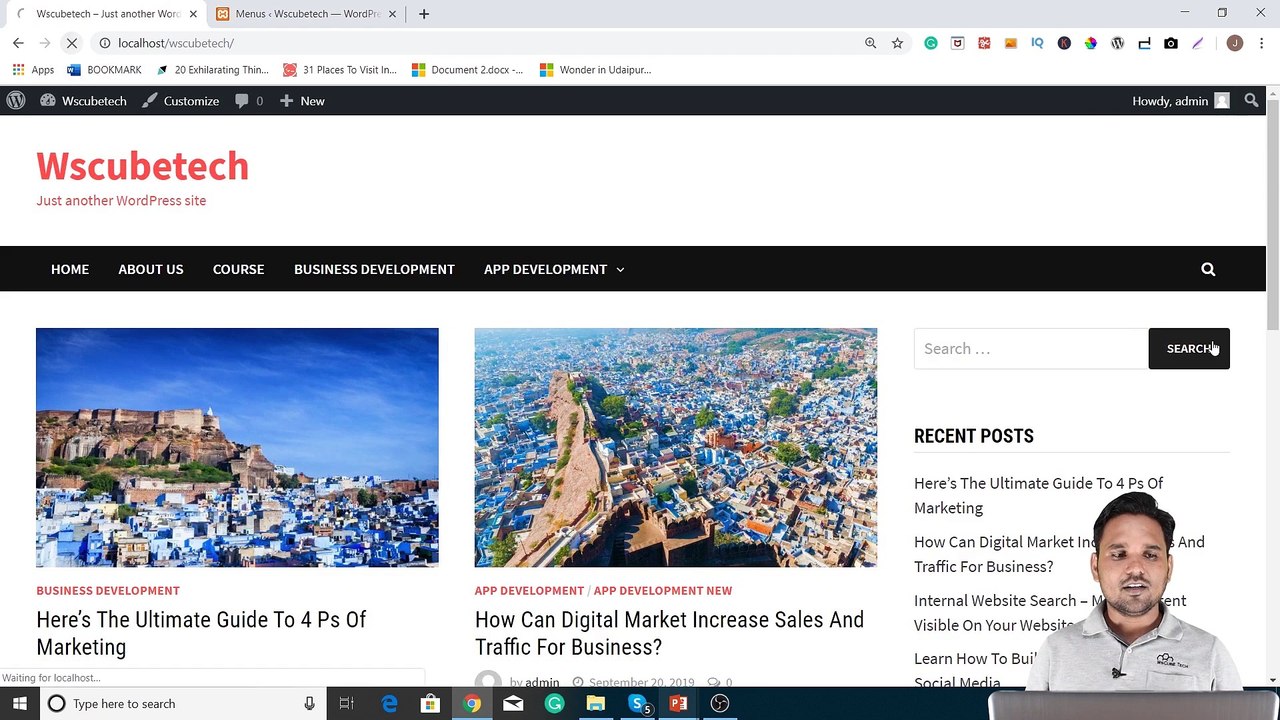Open post title Ultimate Guide To 4 Ps
Screen dimensions: 1280x720
pyautogui.click(x=201, y=633)
